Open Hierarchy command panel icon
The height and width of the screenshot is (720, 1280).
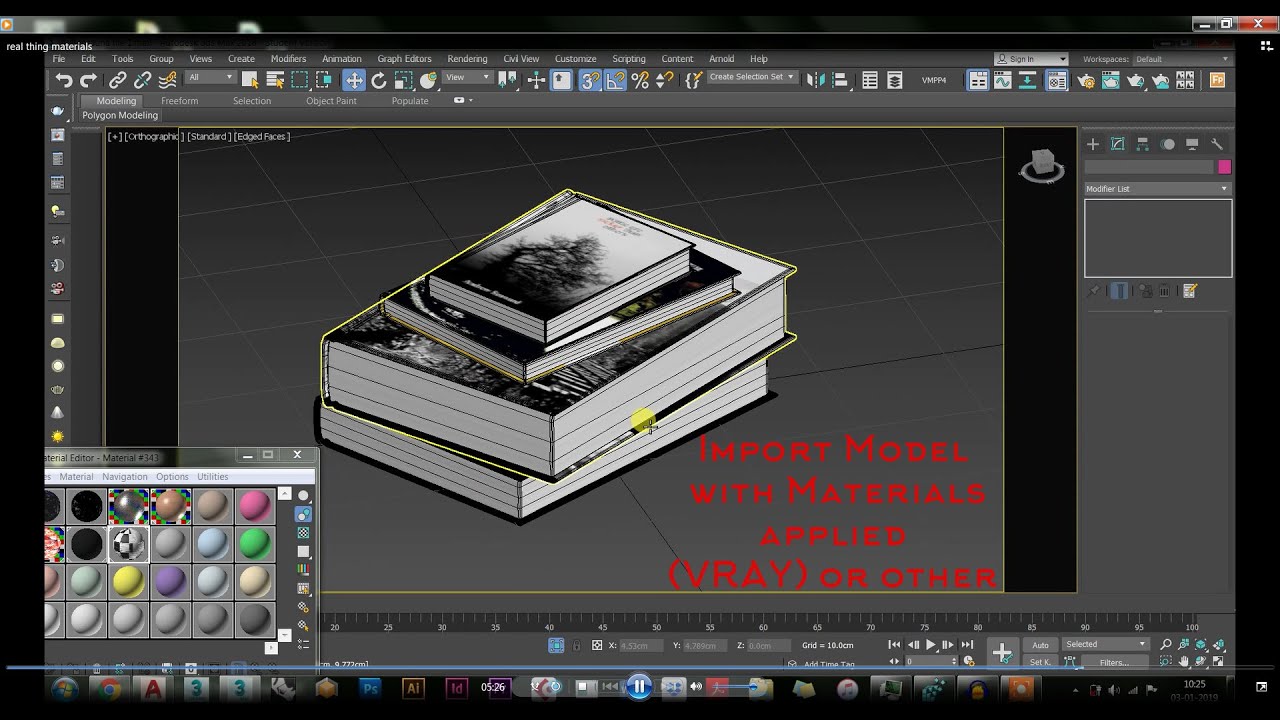click(x=1143, y=144)
